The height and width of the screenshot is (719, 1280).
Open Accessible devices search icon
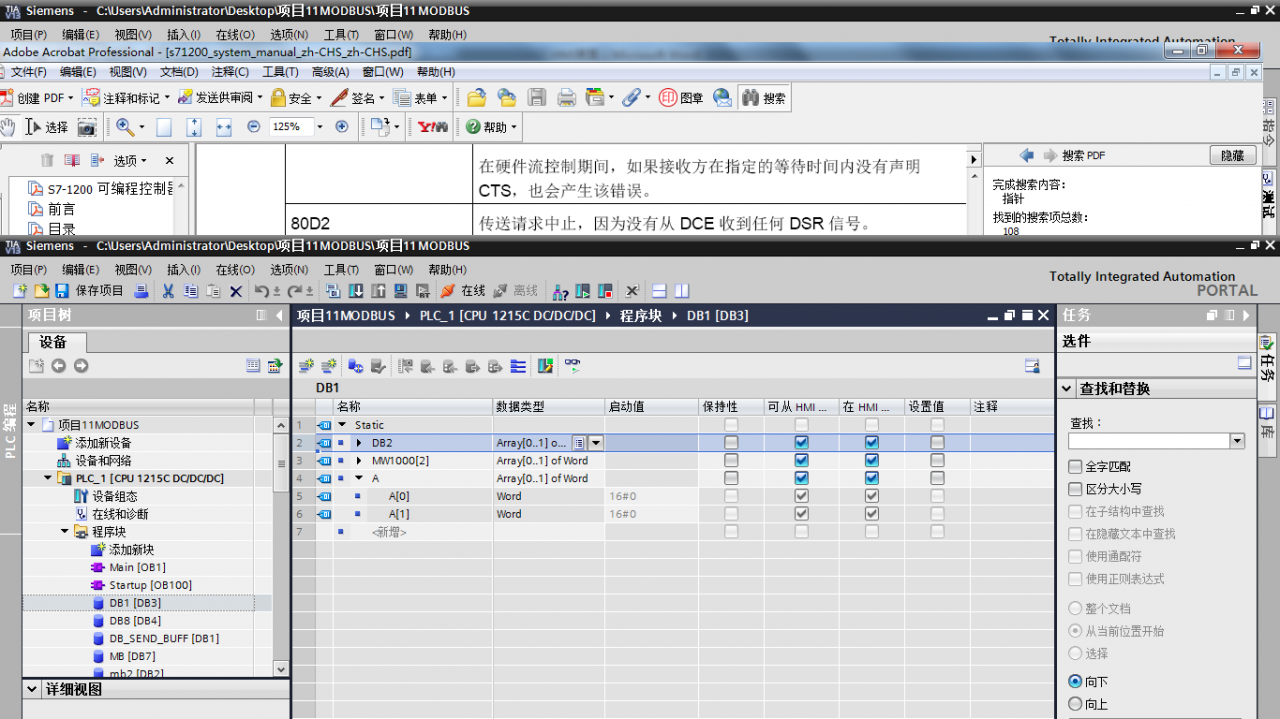coord(558,290)
